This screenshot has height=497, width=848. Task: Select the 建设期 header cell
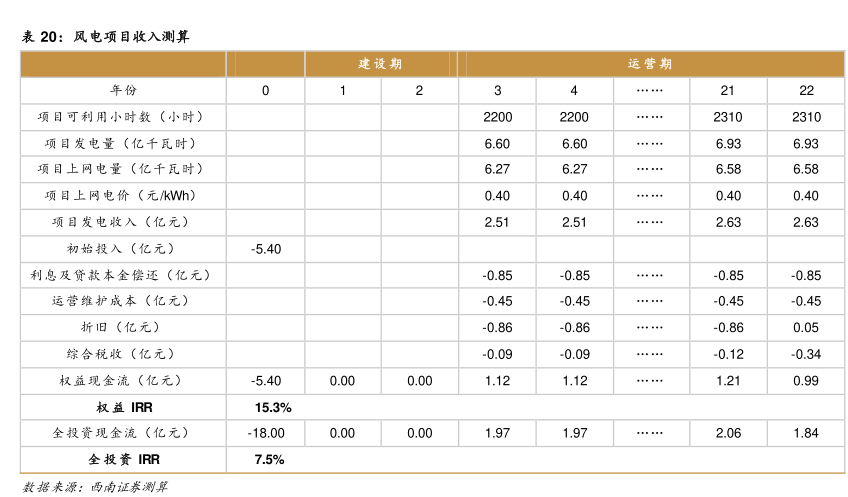click(381, 64)
